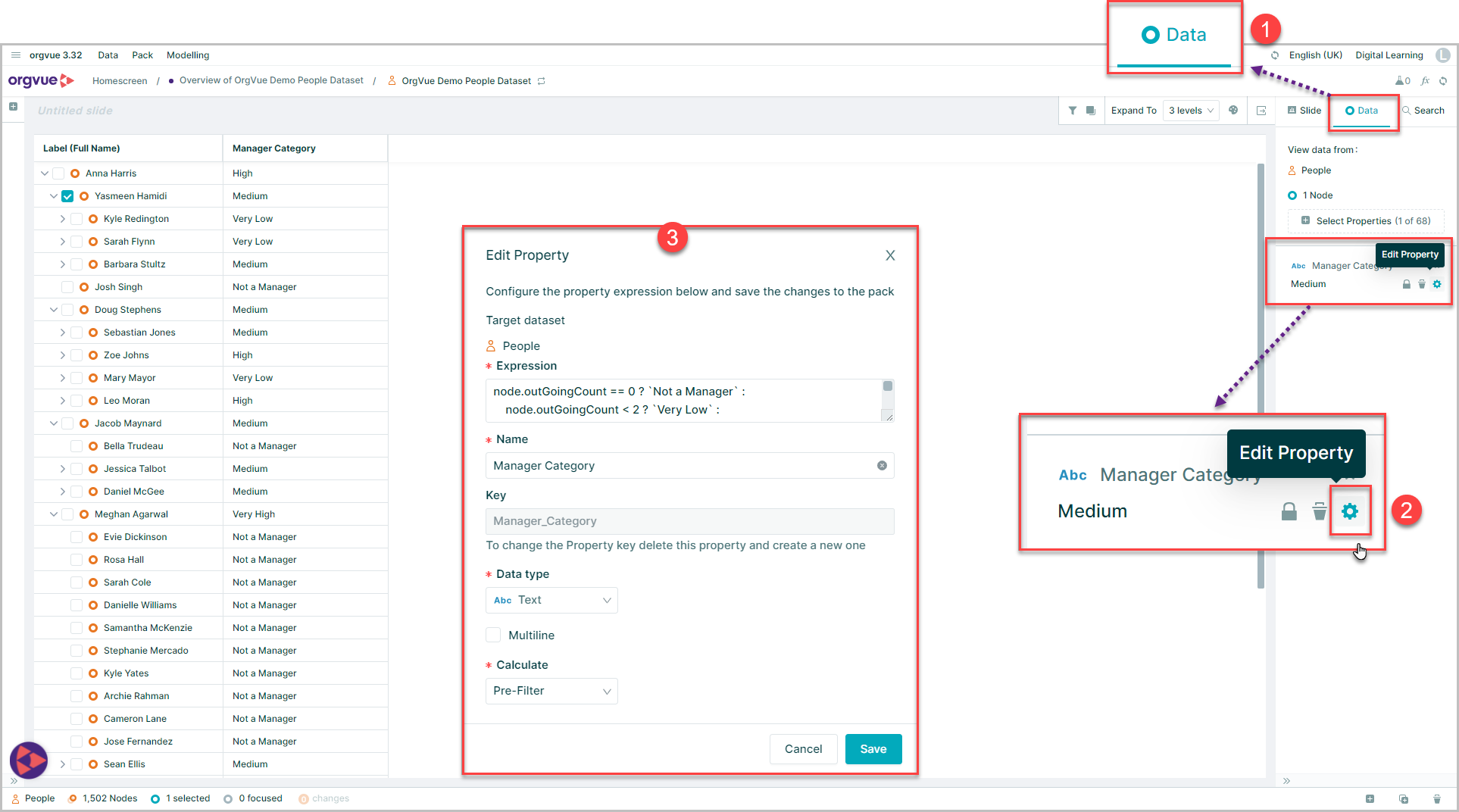The image size is (1459, 812).
Task: Click the main tree view vertical scrollbar
Action: (x=1261, y=375)
